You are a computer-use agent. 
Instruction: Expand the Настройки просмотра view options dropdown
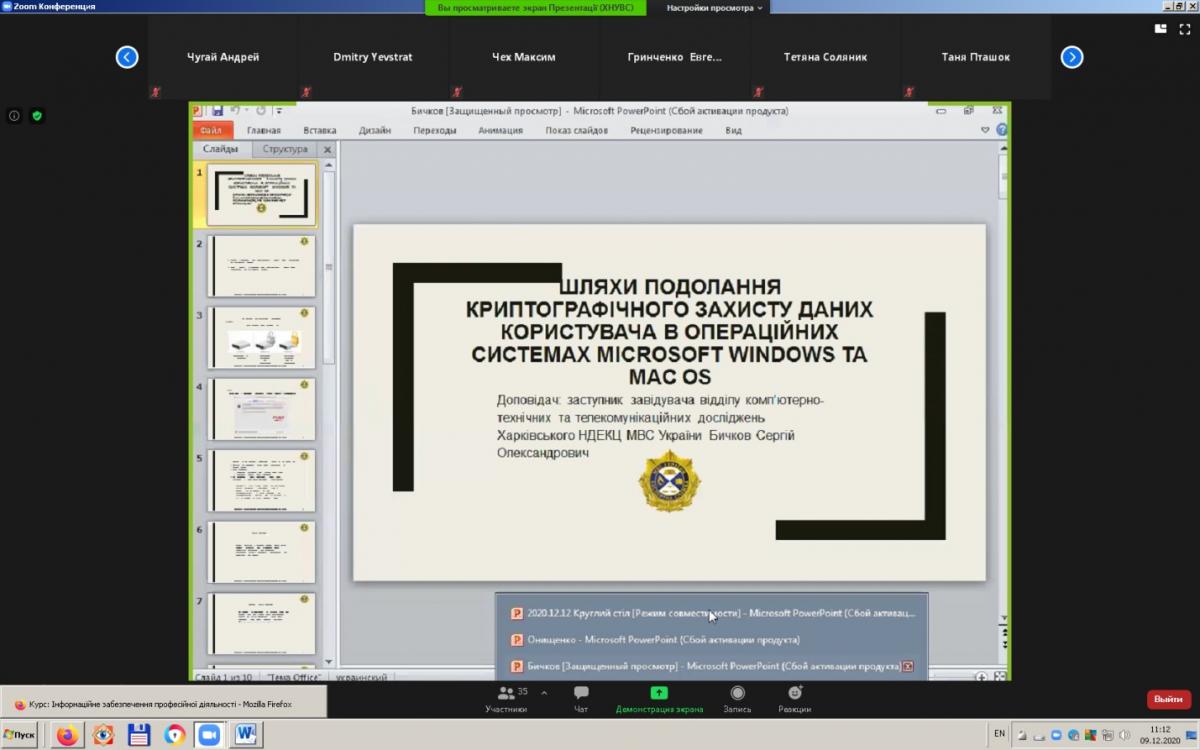[714, 8]
